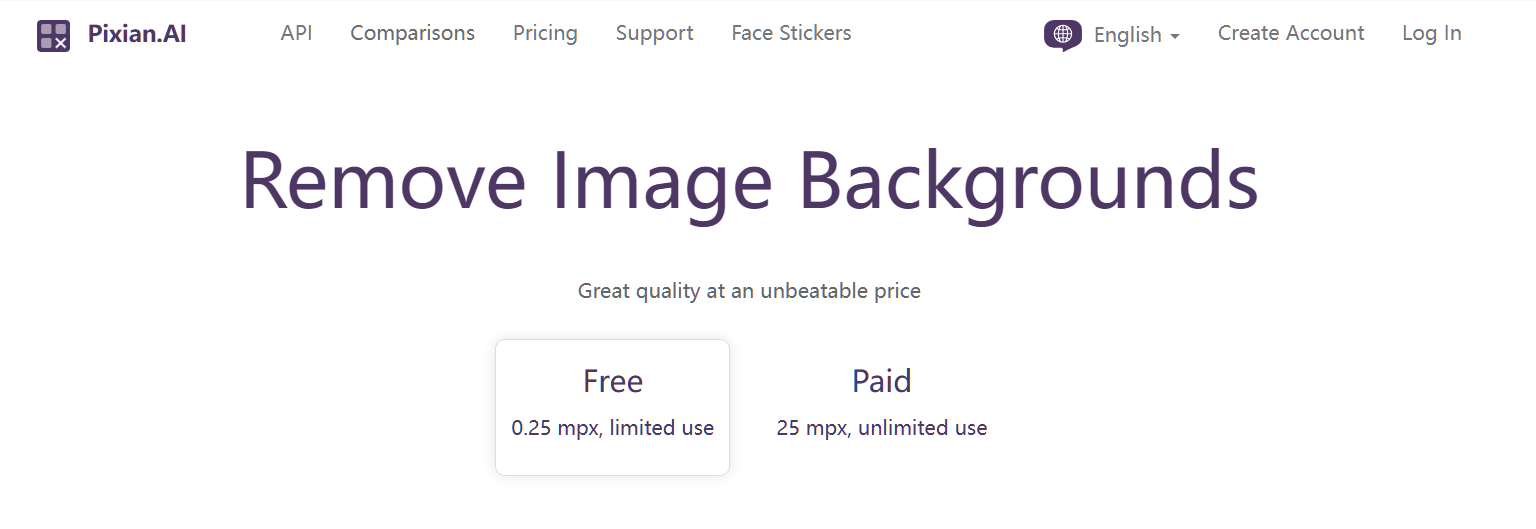Go to the Comparisons page

tap(412, 33)
